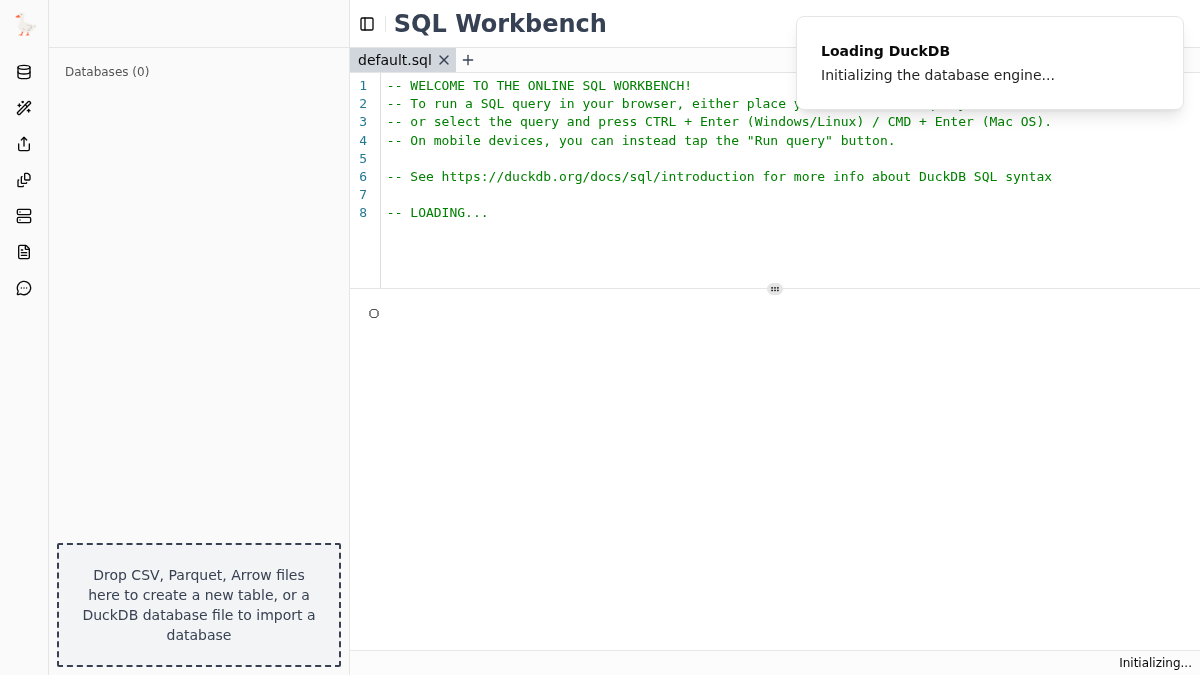Close the default.sql tab

[x=444, y=60]
